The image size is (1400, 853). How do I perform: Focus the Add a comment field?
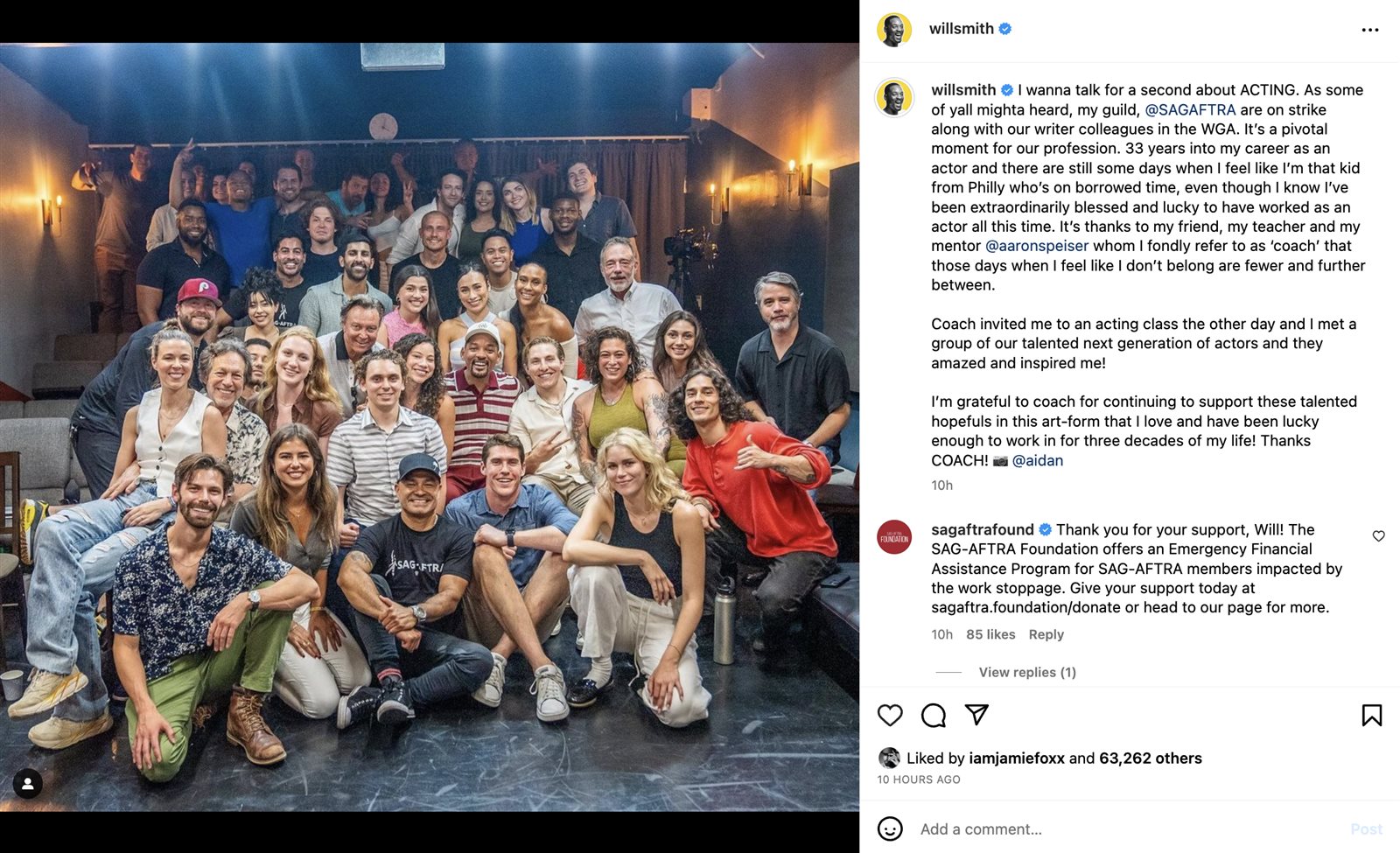(x=1129, y=829)
